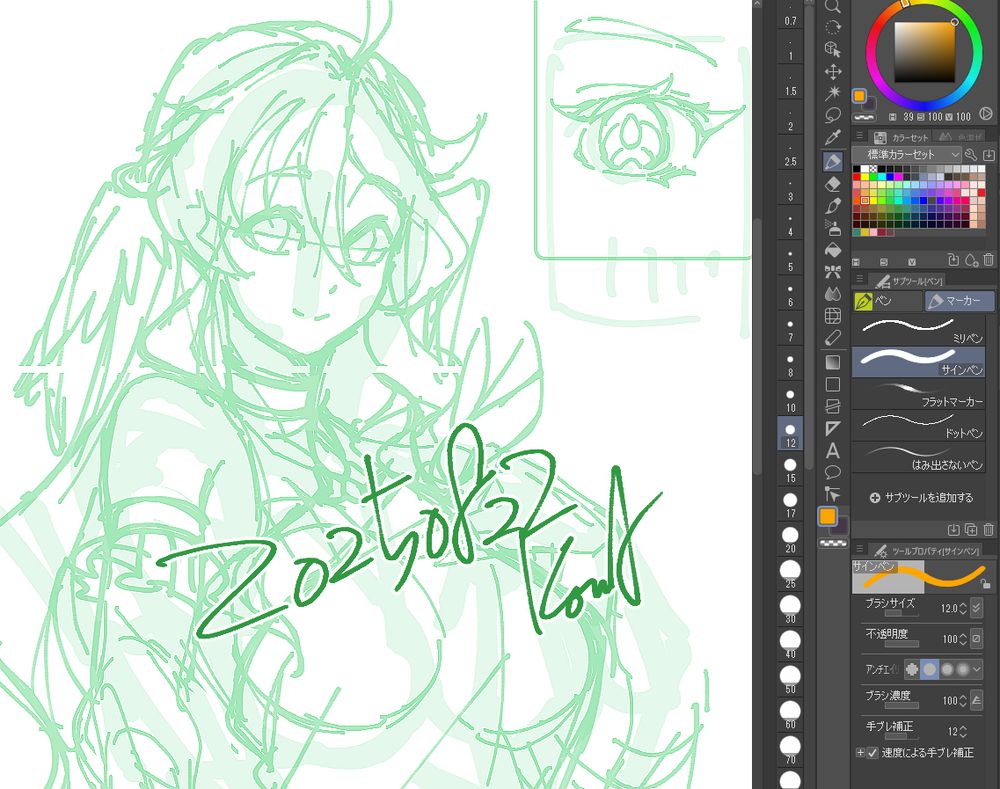
Task: Duplicate sub tool icon
Action: point(971,529)
